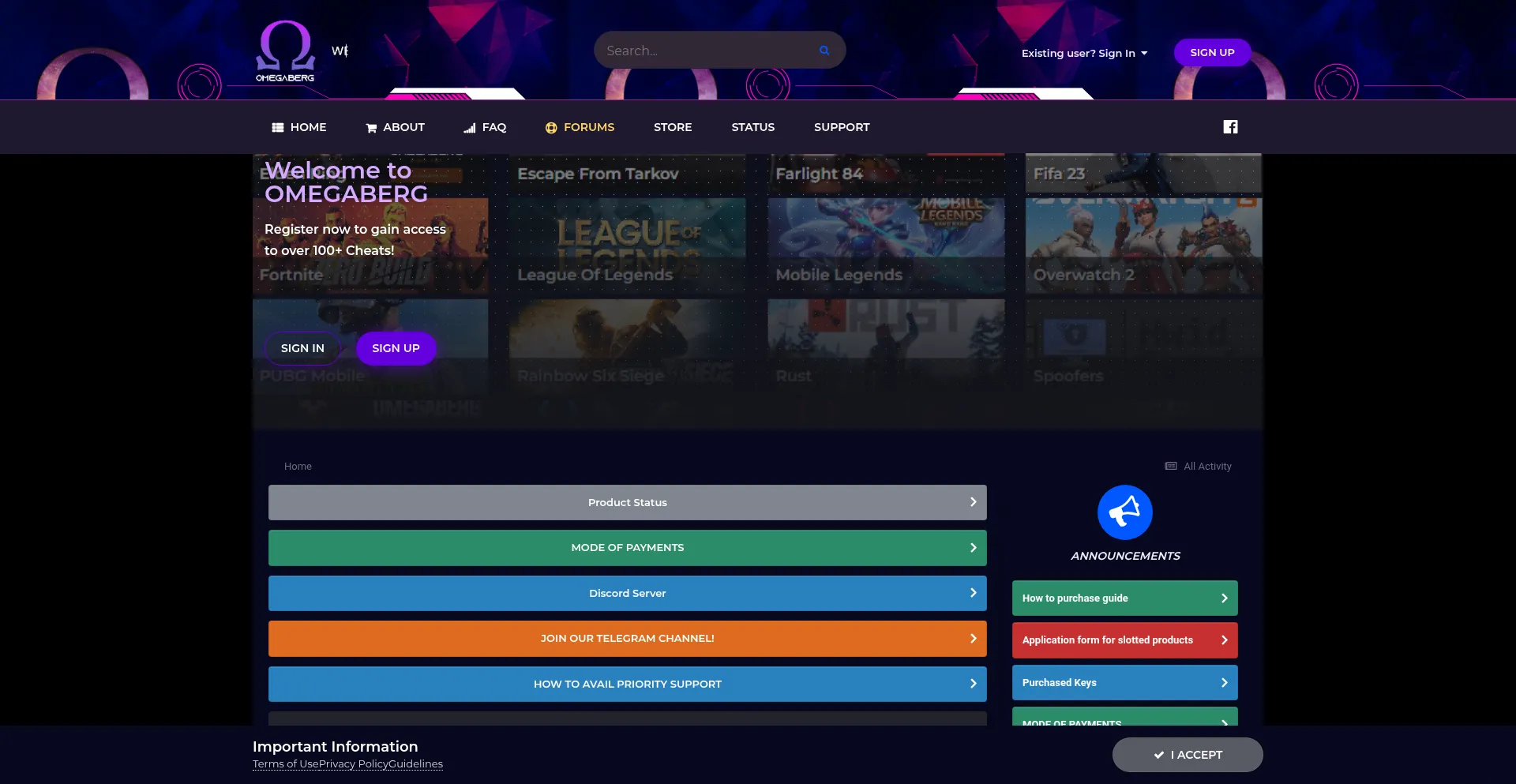Expand the Discord Server row arrow
The image size is (1516, 784).
[973, 593]
